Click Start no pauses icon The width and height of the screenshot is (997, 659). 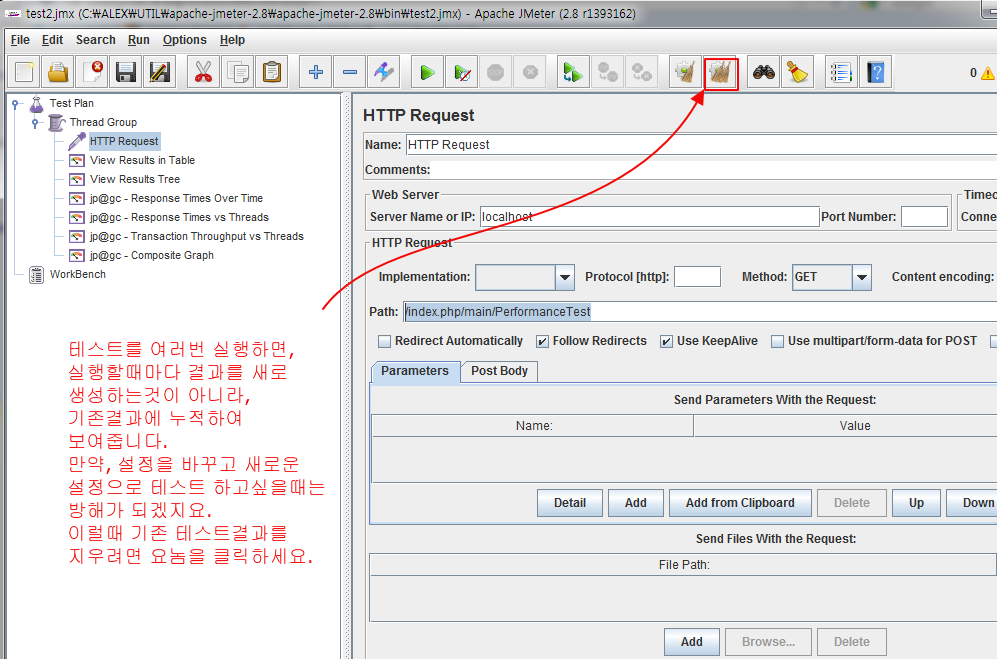tap(462, 73)
